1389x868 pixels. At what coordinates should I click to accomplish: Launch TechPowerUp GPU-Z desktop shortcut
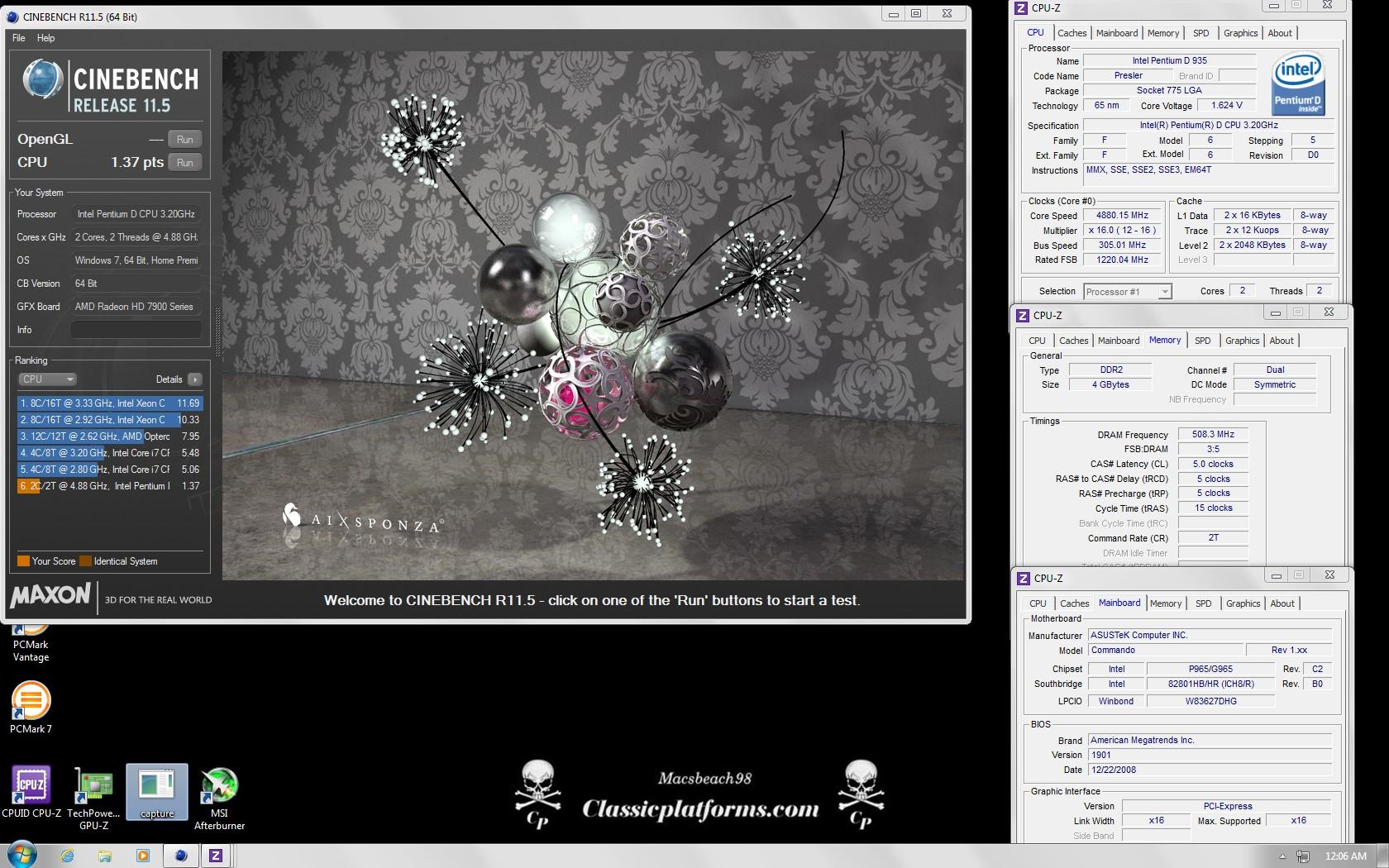(93, 799)
